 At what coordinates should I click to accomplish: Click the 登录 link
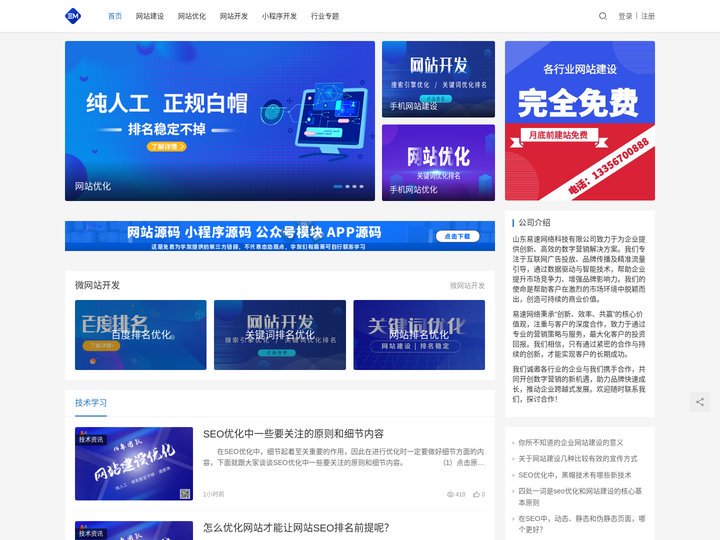[x=625, y=16]
